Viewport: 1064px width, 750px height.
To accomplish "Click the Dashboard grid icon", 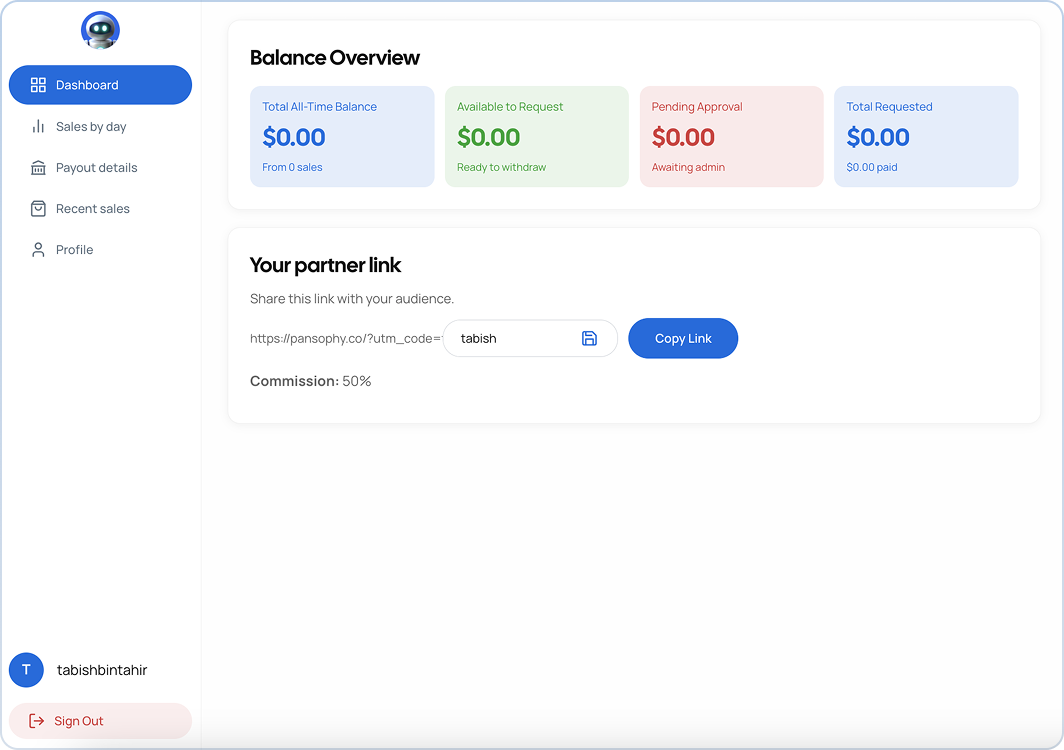I will pyautogui.click(x=38, y=85).
